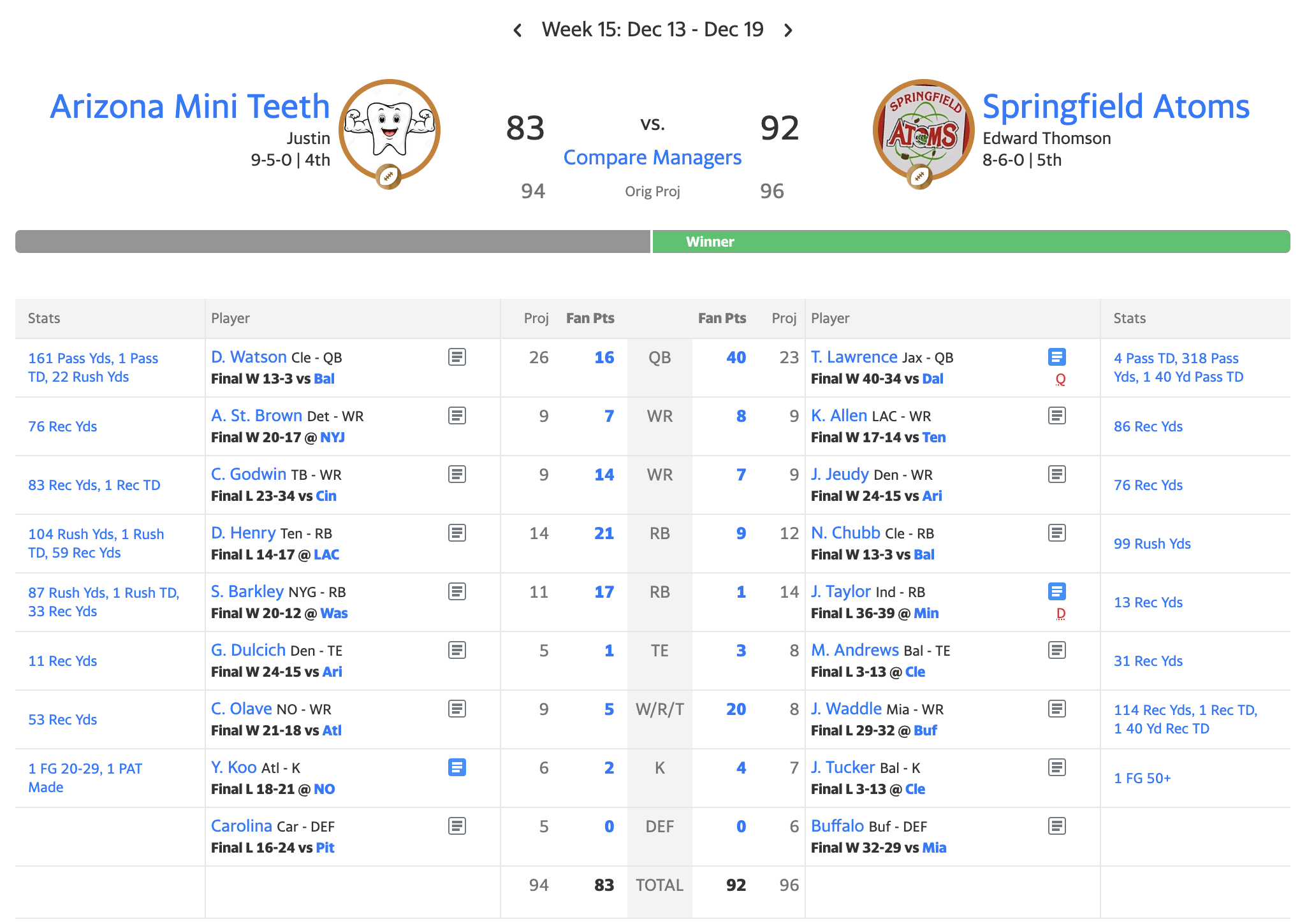Open player notes icon for J. Waddle
The height and width of the screenshot is (924, 1307).
click(x=1056, y=709)
